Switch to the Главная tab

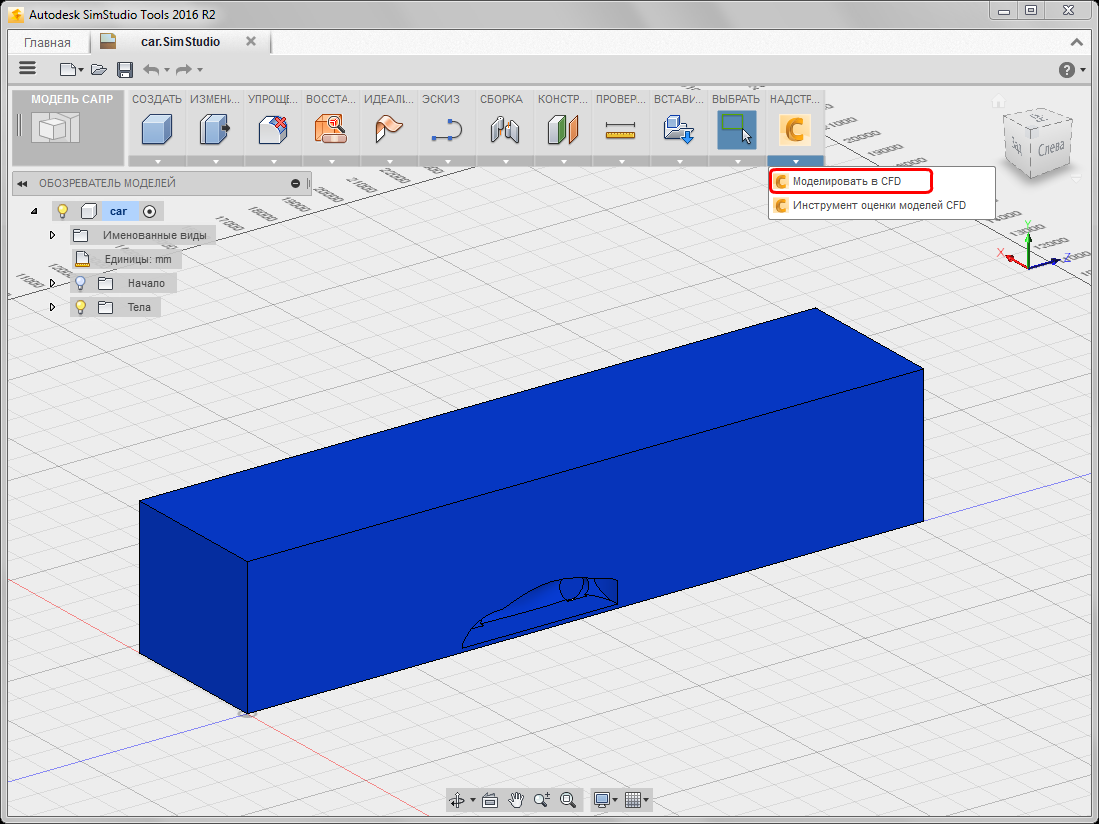[x=48, y=42]
